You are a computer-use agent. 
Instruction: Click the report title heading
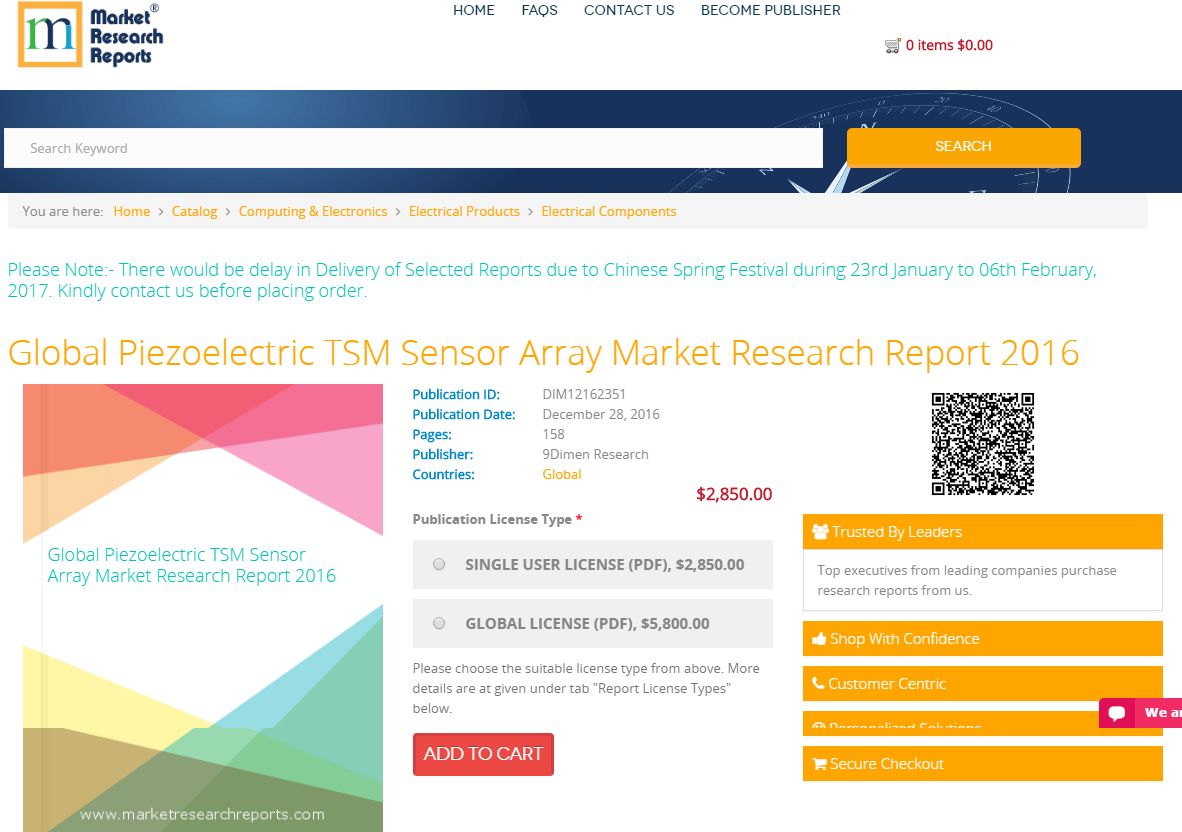pyautogui.click(x=544, y=353)
